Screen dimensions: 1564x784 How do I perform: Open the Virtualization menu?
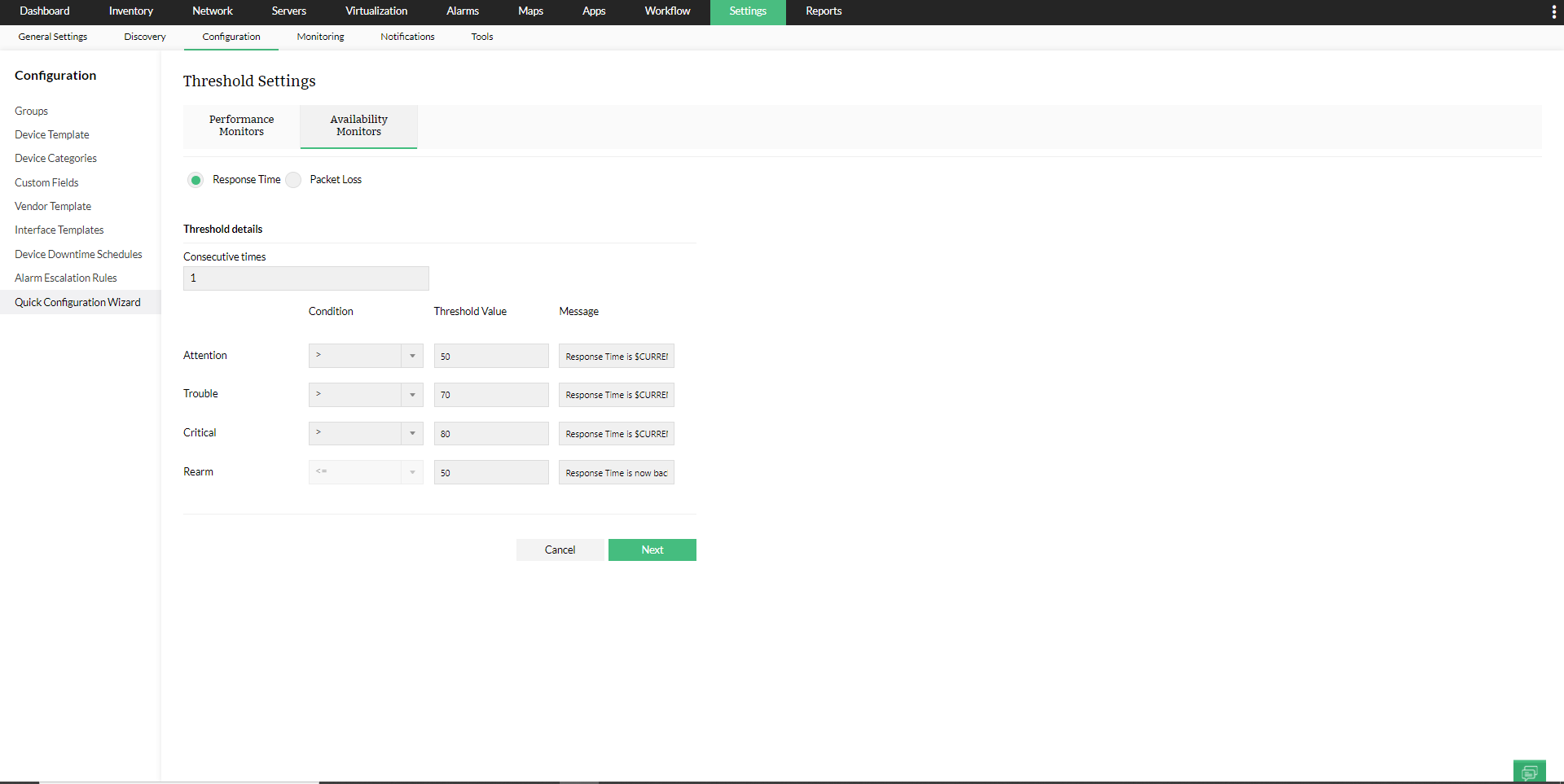[376, 11]
